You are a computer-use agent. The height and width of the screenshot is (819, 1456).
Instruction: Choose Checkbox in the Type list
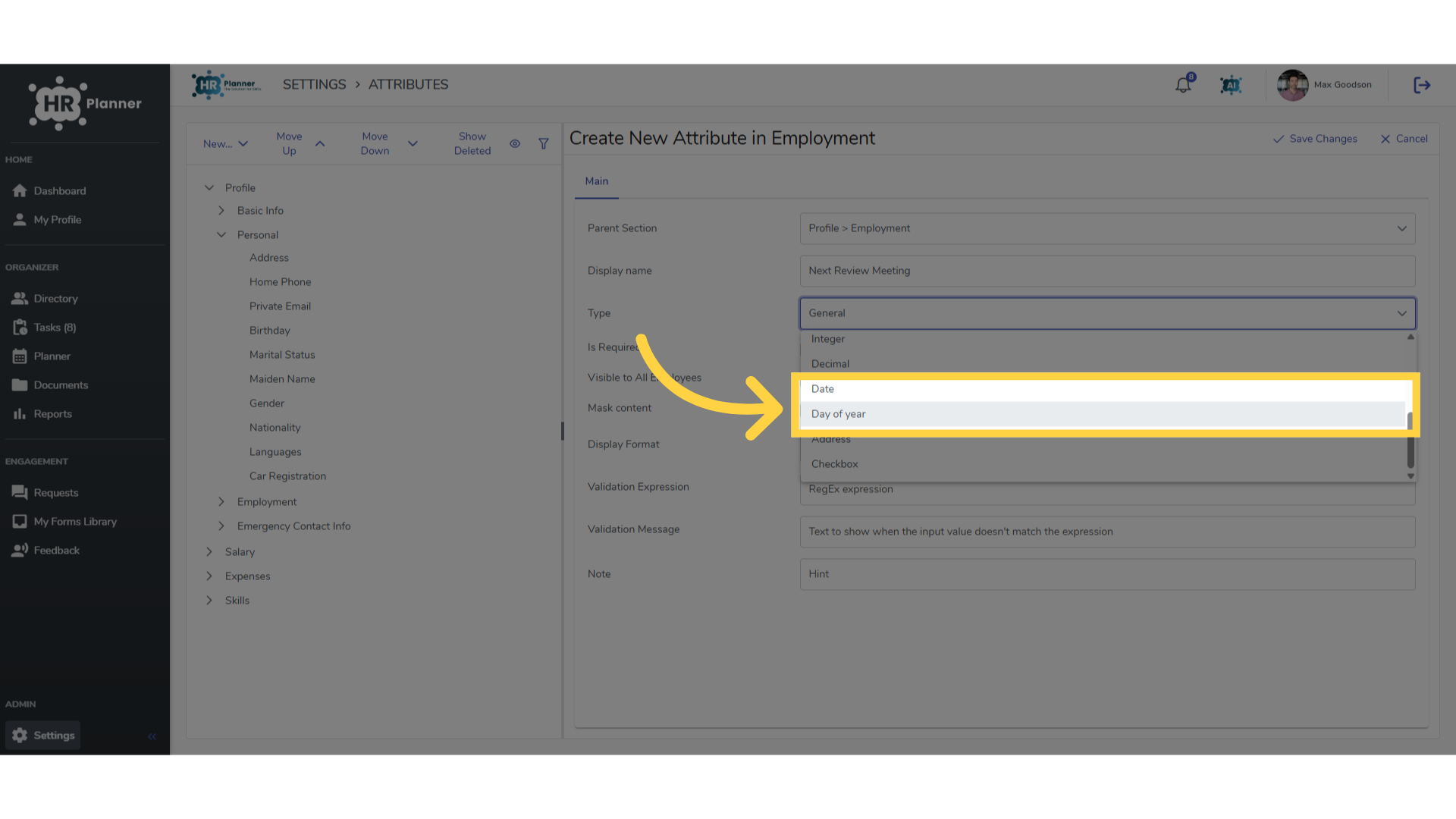(x=1103, y=464)
